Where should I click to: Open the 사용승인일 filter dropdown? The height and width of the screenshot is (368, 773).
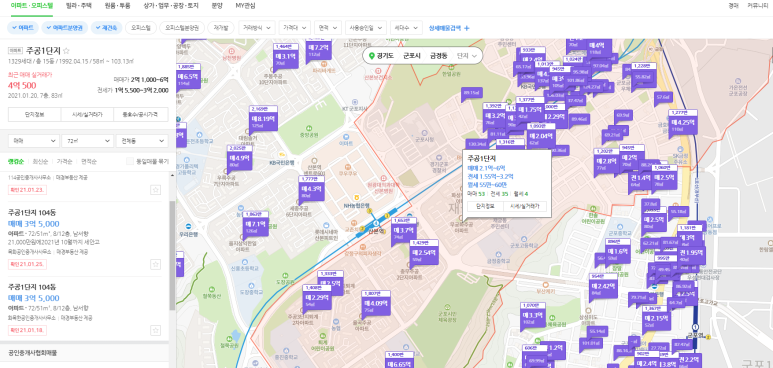point(365,28)
